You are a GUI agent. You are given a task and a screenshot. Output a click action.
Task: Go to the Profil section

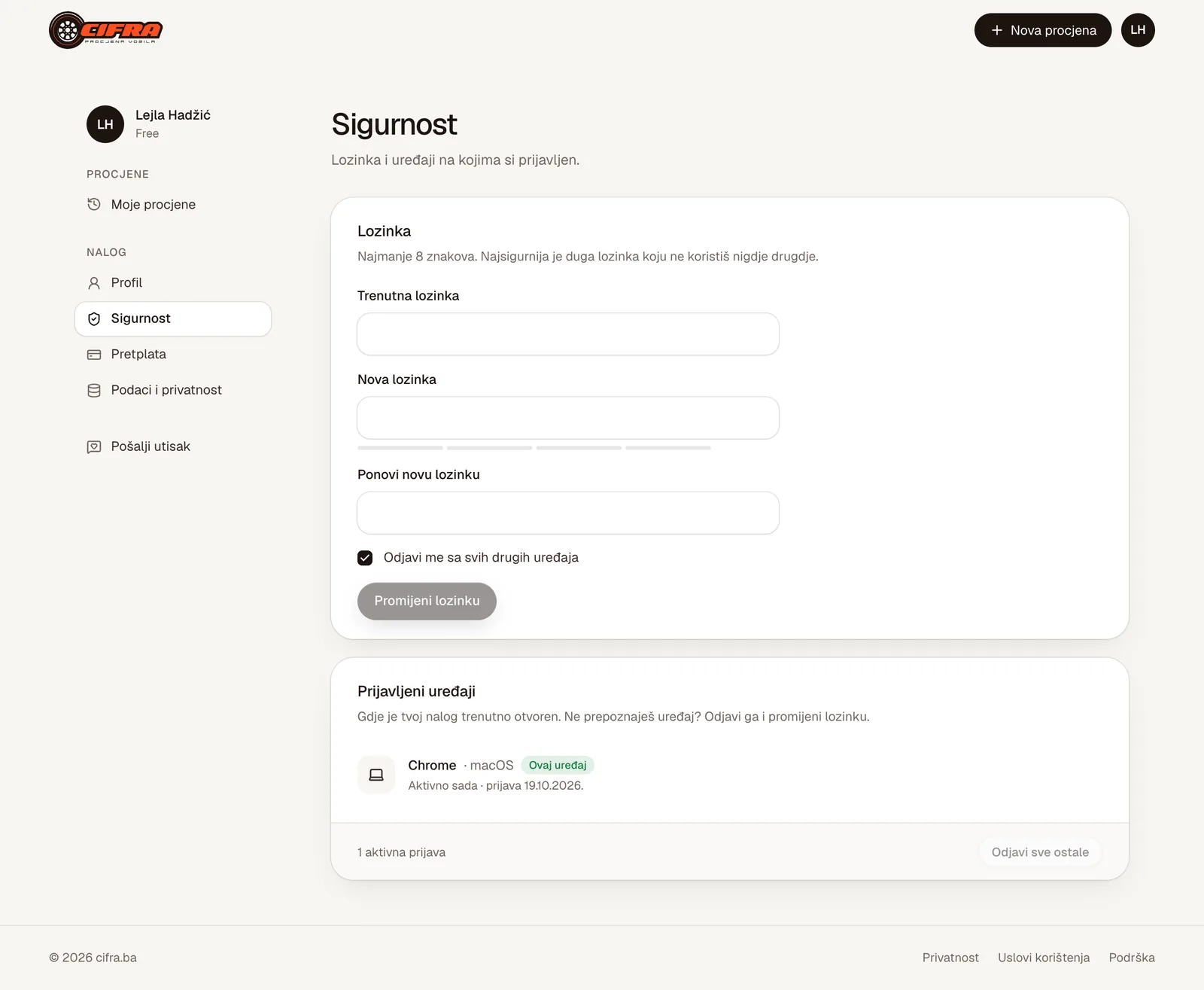pyautogui.click(x=173, y=283)
